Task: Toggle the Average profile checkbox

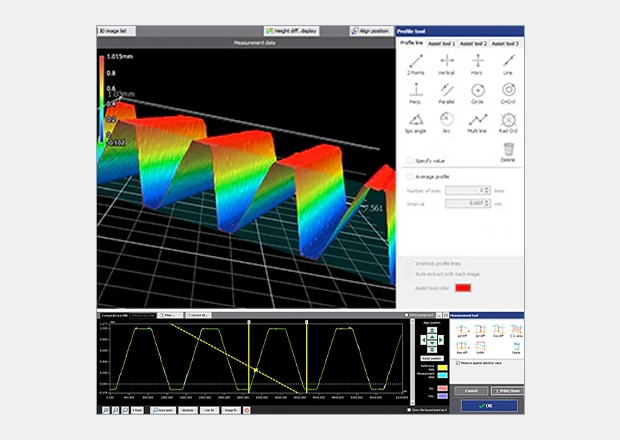Action: 409,177
